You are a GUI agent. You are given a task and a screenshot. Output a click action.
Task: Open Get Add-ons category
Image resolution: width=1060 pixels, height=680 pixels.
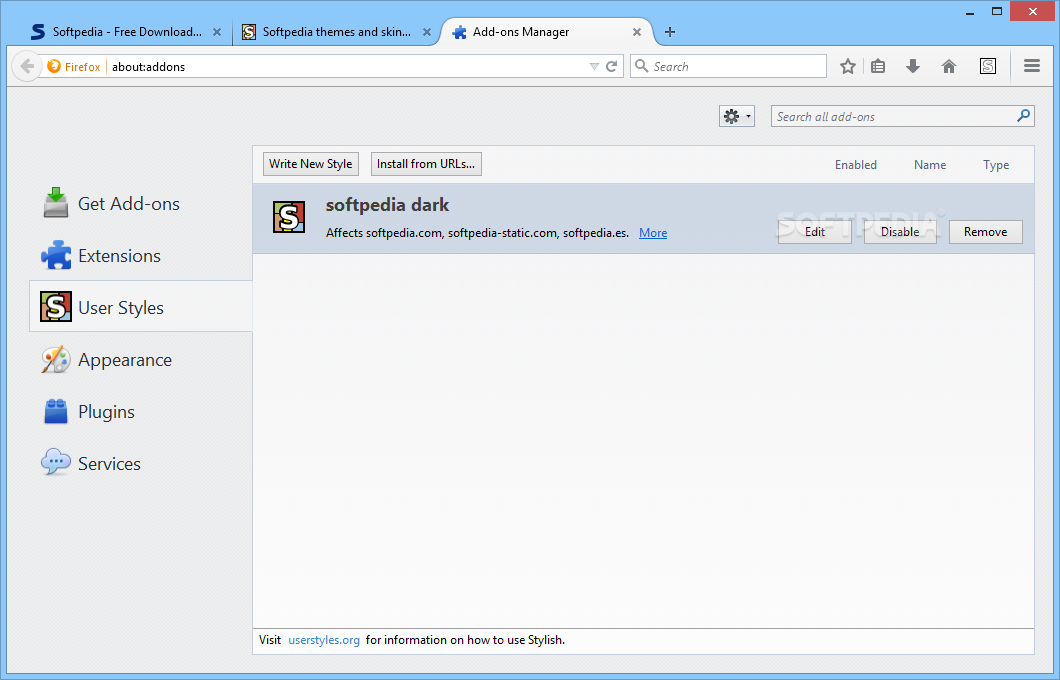click(141, 203)
